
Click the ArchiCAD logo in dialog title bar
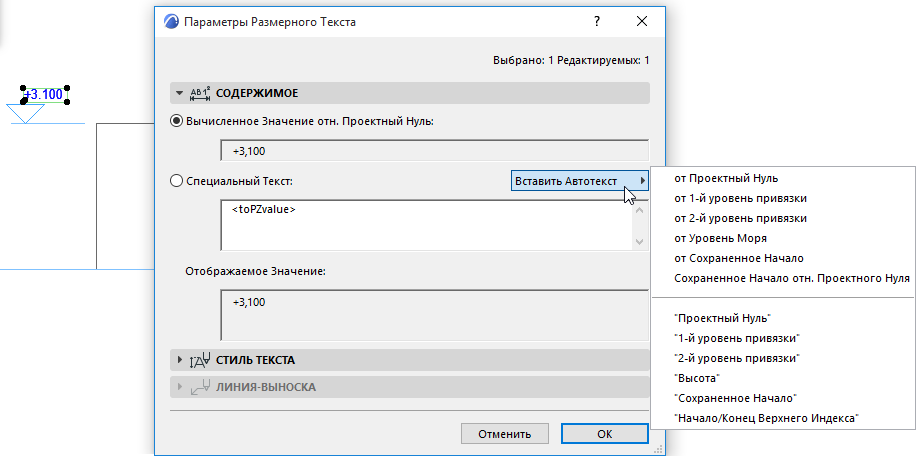171,21
